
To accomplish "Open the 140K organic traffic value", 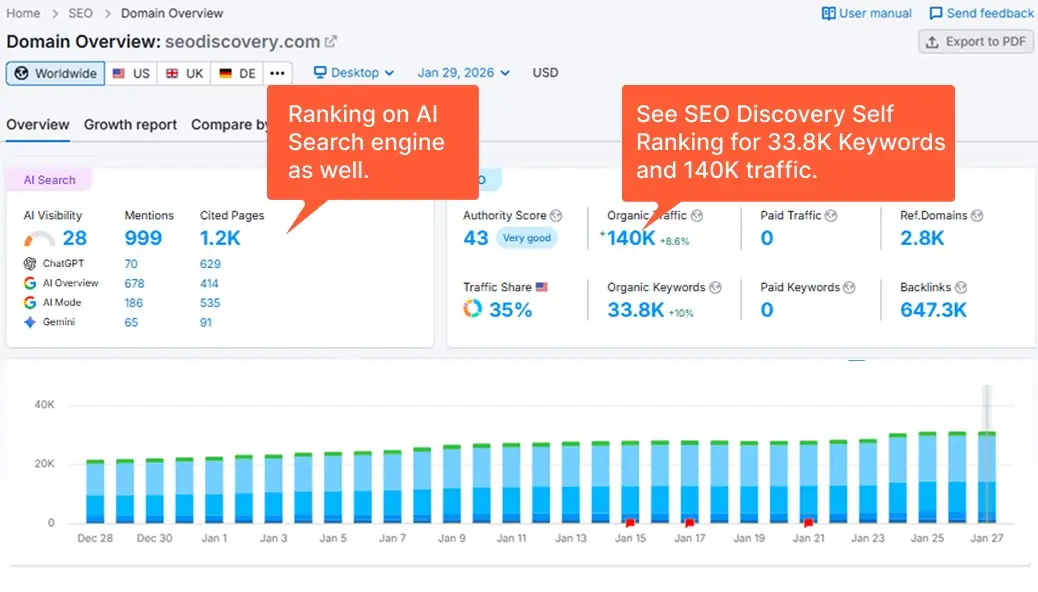I will [630, 238].
